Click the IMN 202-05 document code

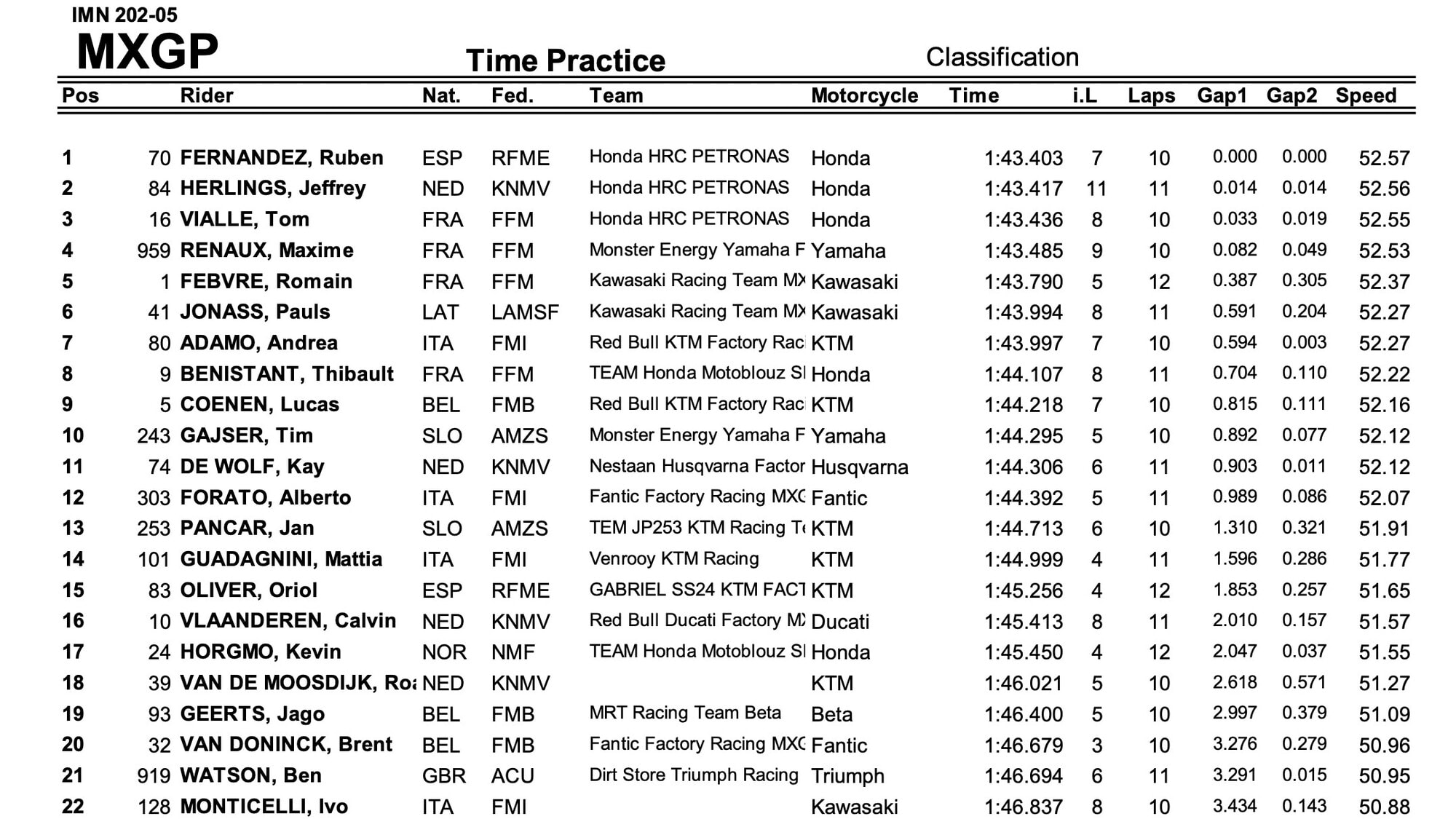(x=124, y=15)
